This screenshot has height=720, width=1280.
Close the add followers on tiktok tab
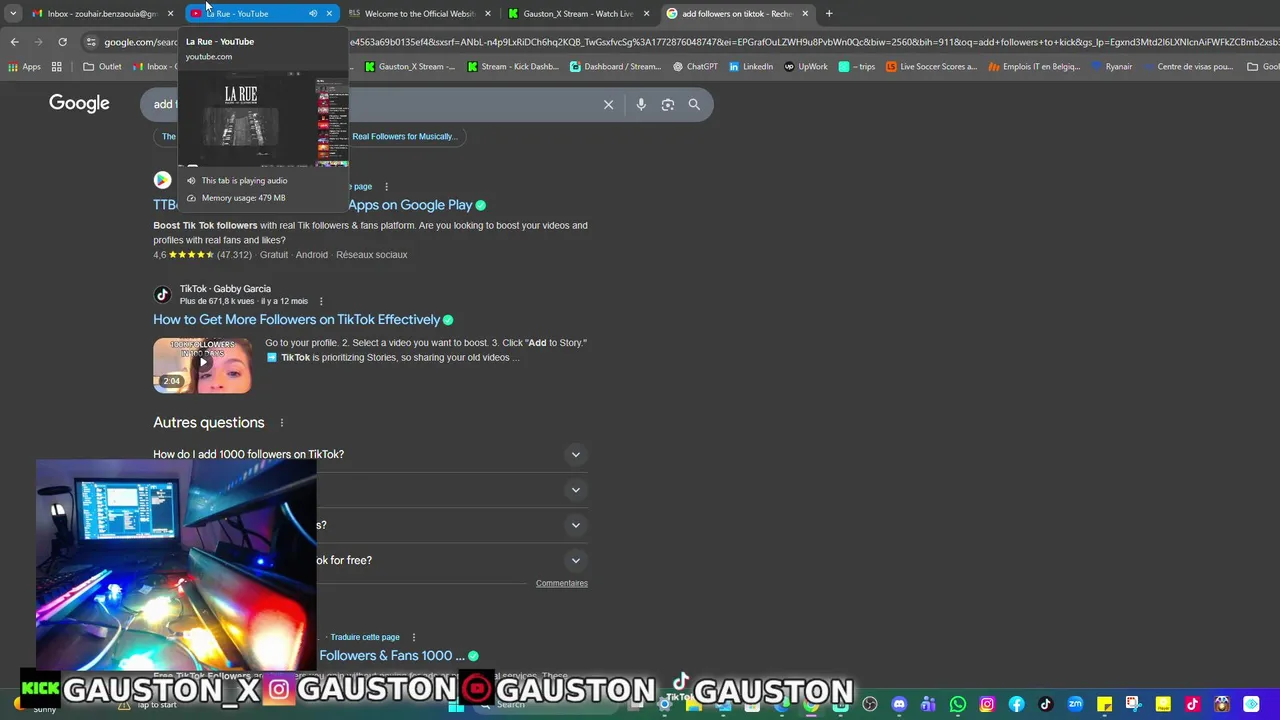805,14
